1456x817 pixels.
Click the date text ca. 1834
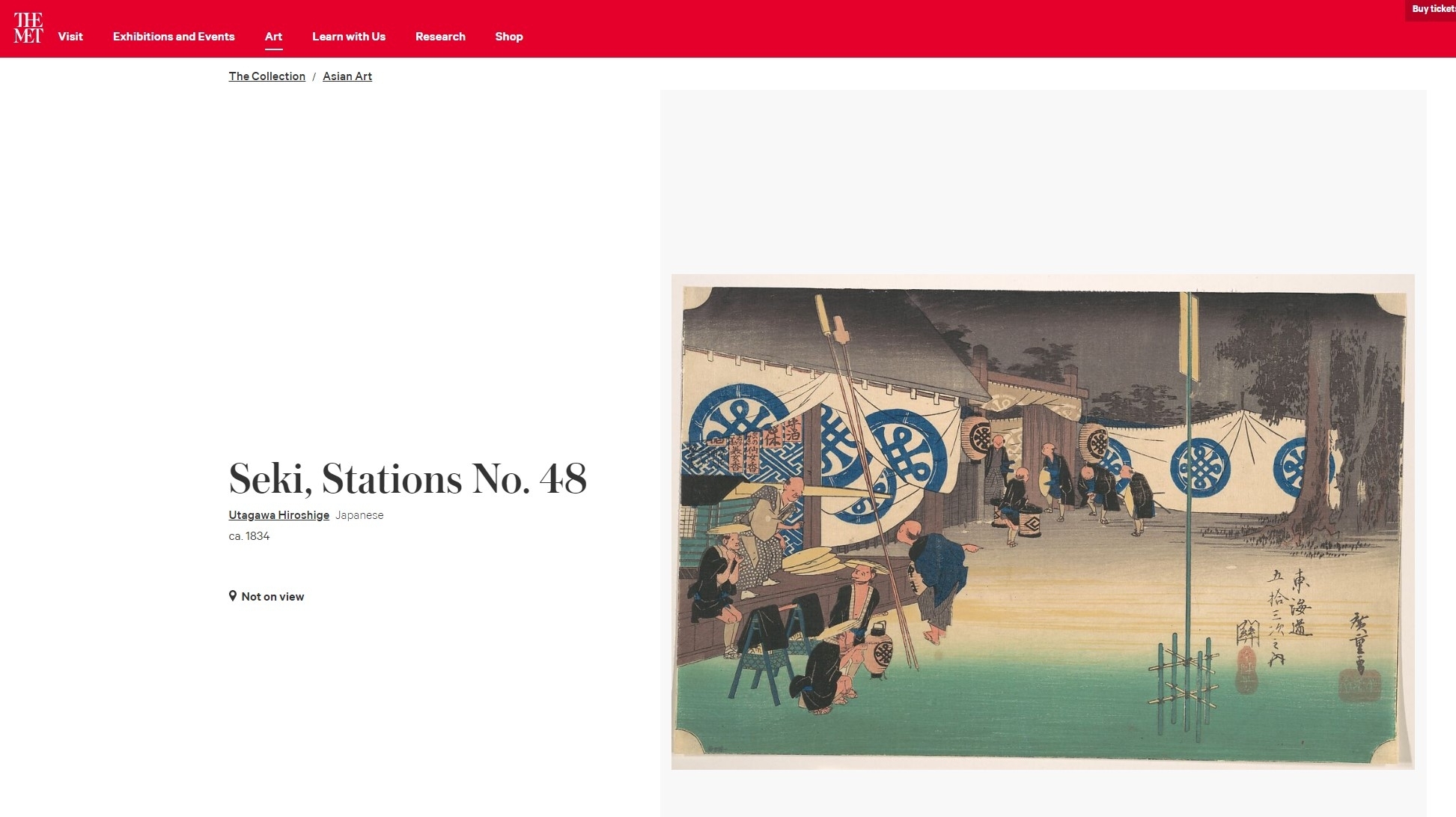[249, 536]
